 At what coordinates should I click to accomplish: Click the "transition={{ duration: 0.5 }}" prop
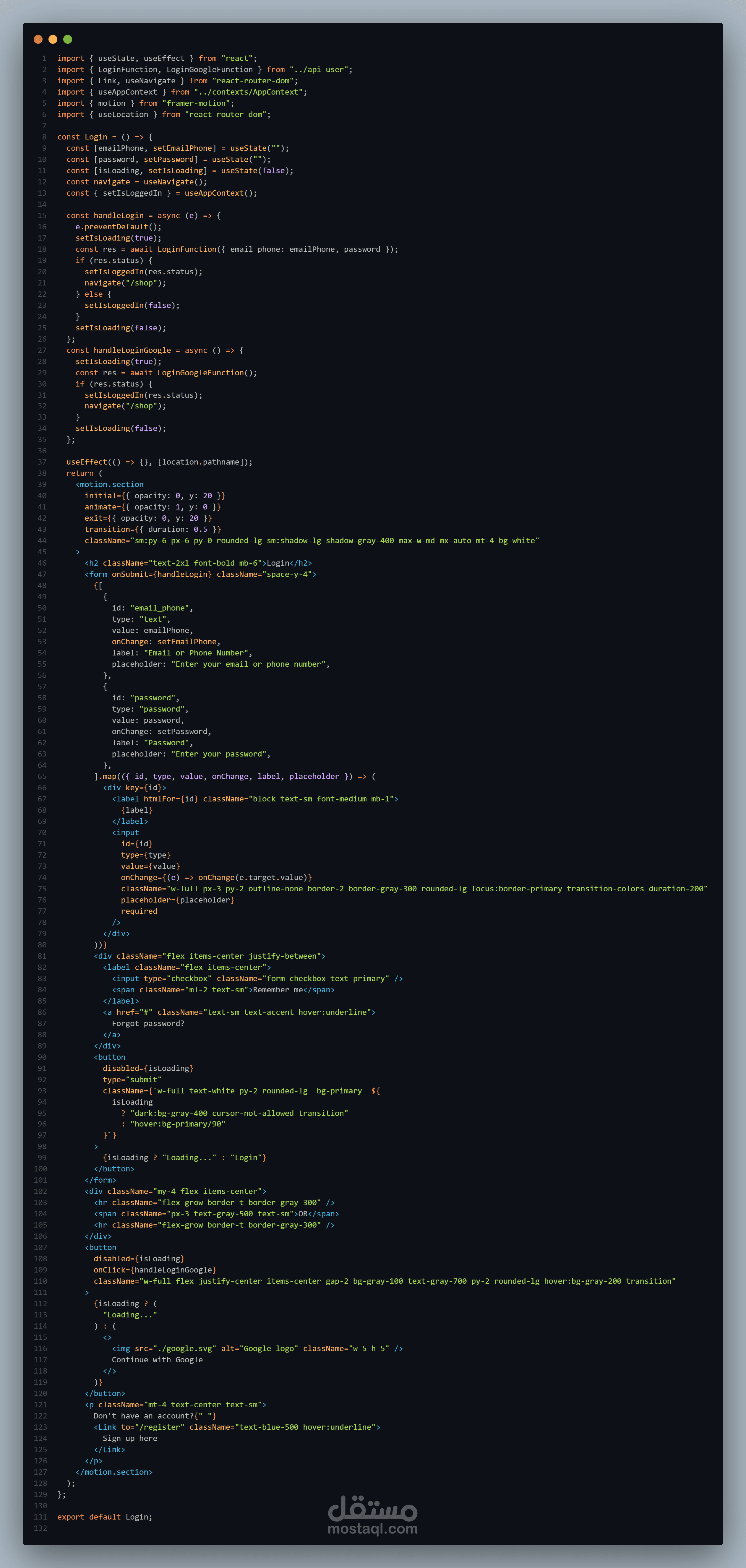click(x=153, y=530)
